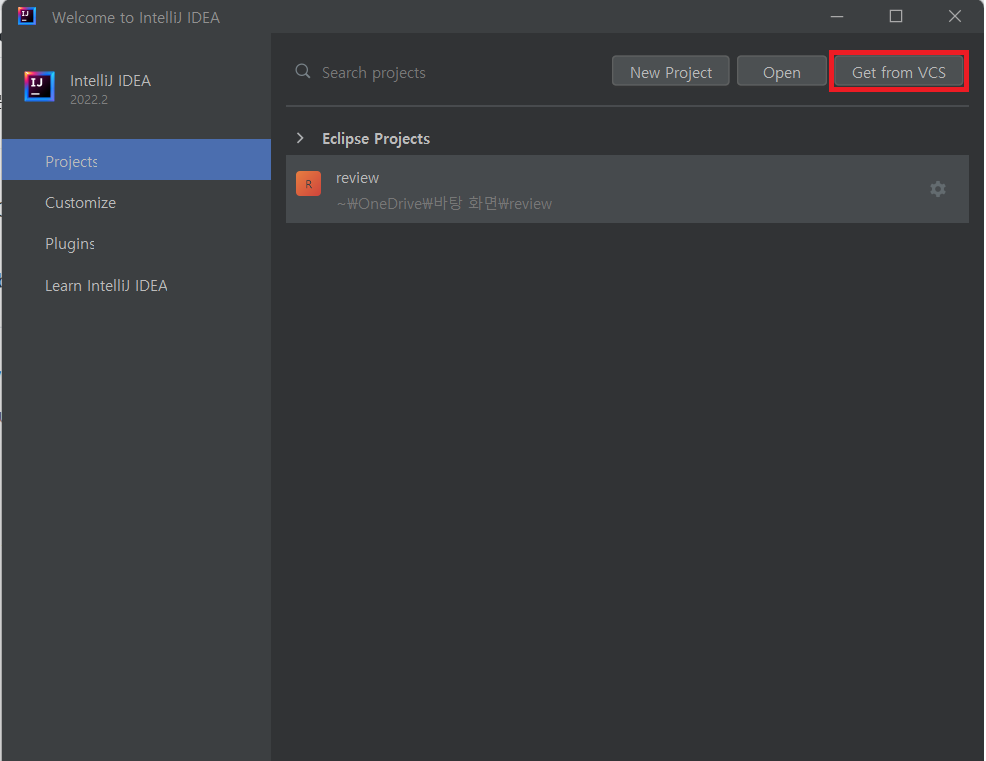Click the IntelliJ IDEA sidebar logo

point(39,86)
